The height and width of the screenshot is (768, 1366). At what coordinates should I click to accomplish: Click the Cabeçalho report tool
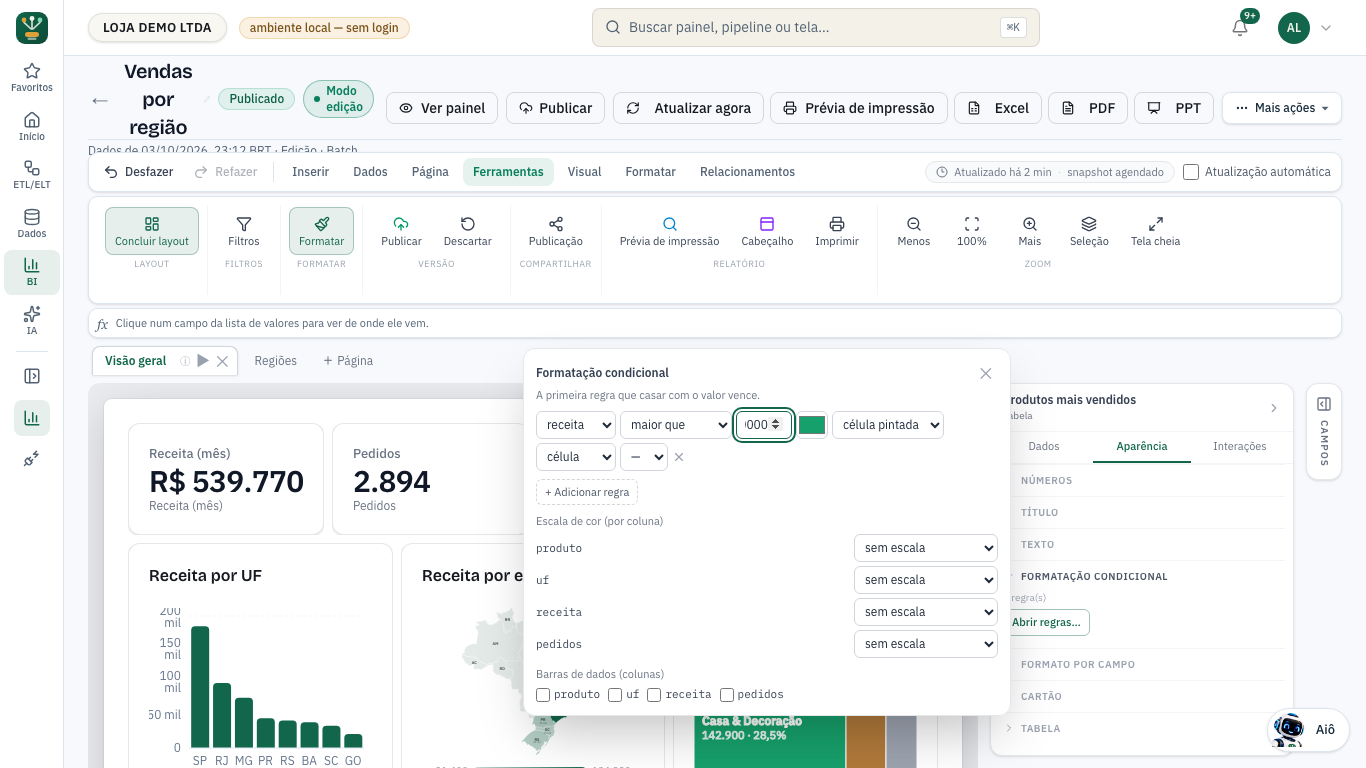point(767,231)
